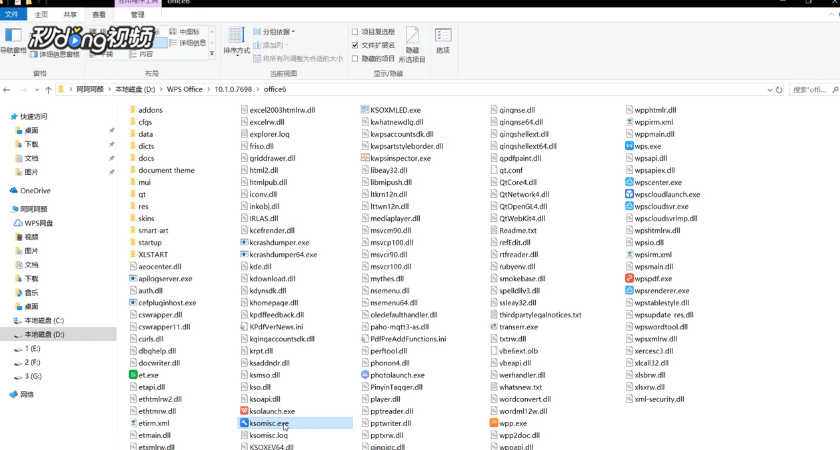
Task: Switch to the View (查看) tab
Action: coord(99,14)
